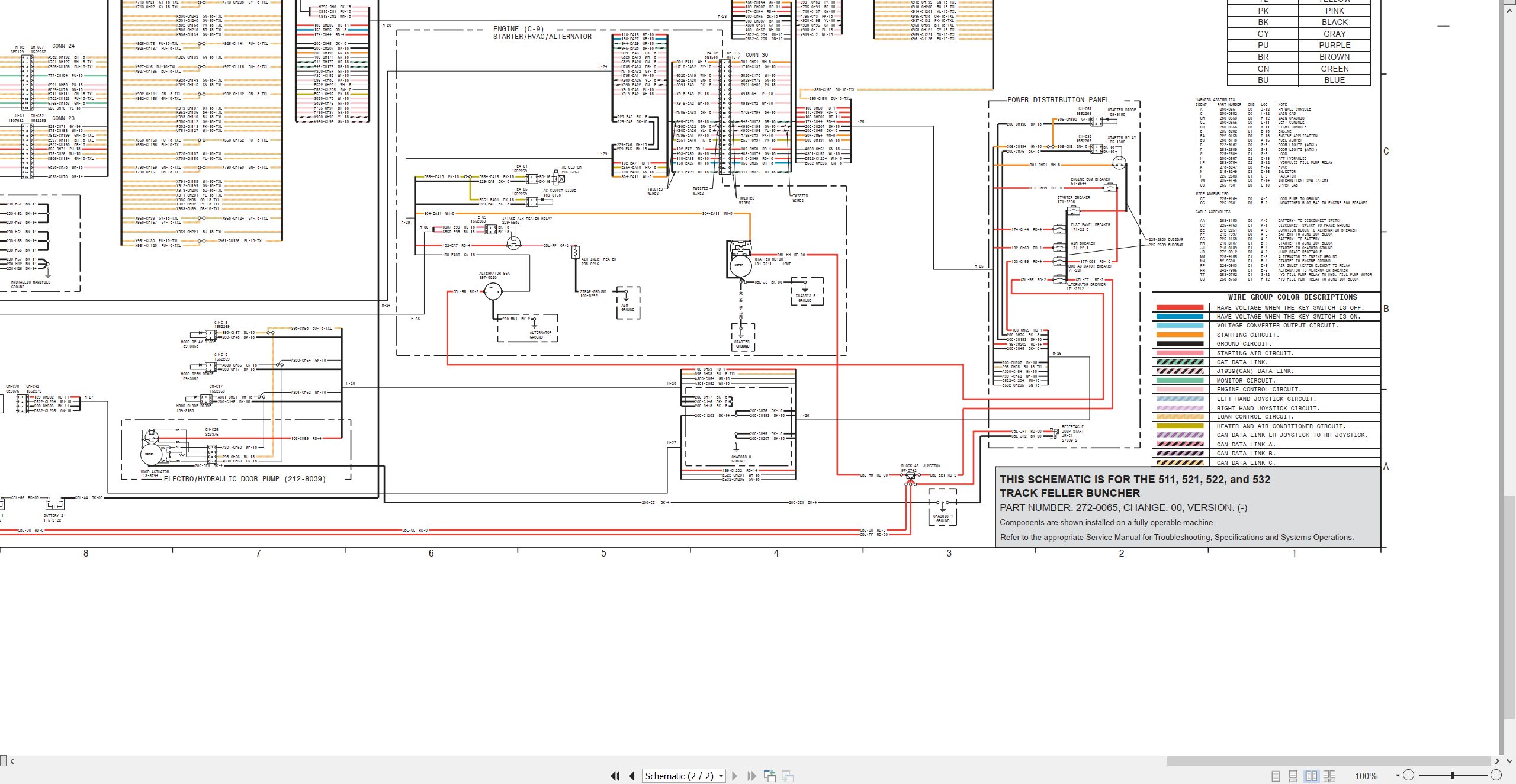This screenshot has width=1516, height=784.
Task: Click grid column number 5
Action: point(603,553)
